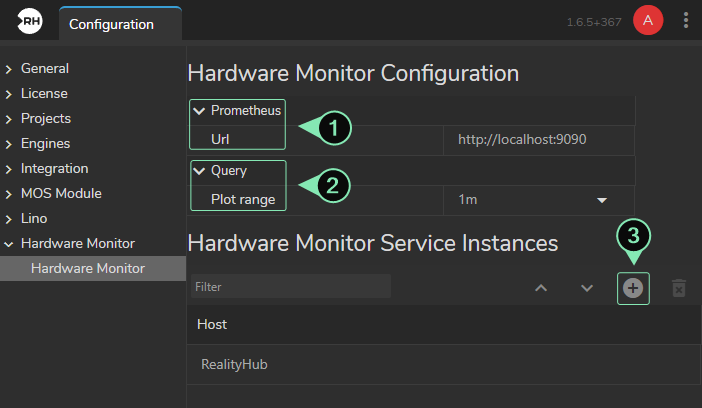Click the Prometheus Url field
This screenshot has height=408, width=702.
(x=538, y=139)
